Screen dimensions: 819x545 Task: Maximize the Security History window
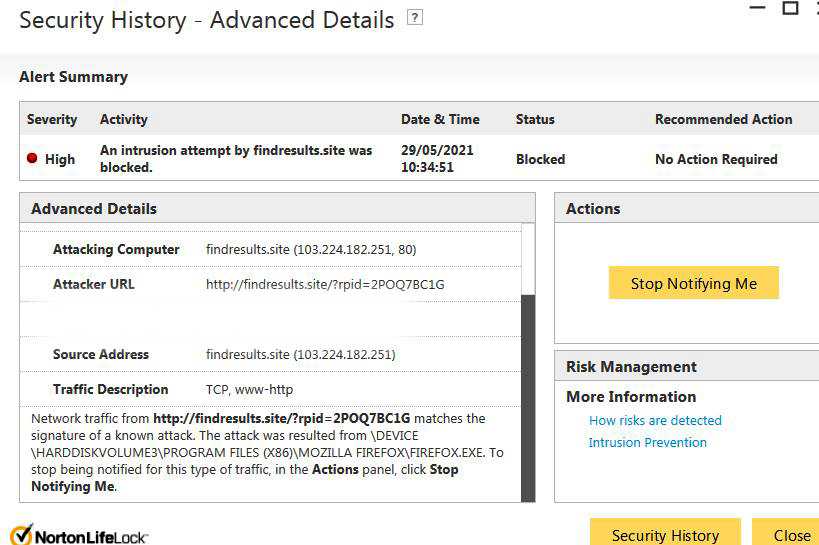tap(790, 8)
